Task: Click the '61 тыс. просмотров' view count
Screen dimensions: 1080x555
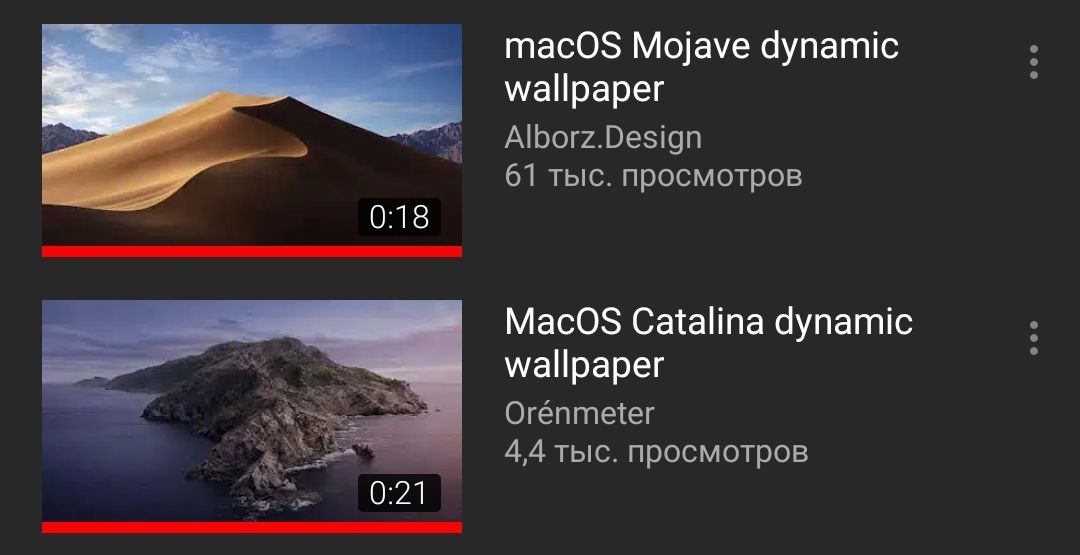Action: tap(653, 176)
